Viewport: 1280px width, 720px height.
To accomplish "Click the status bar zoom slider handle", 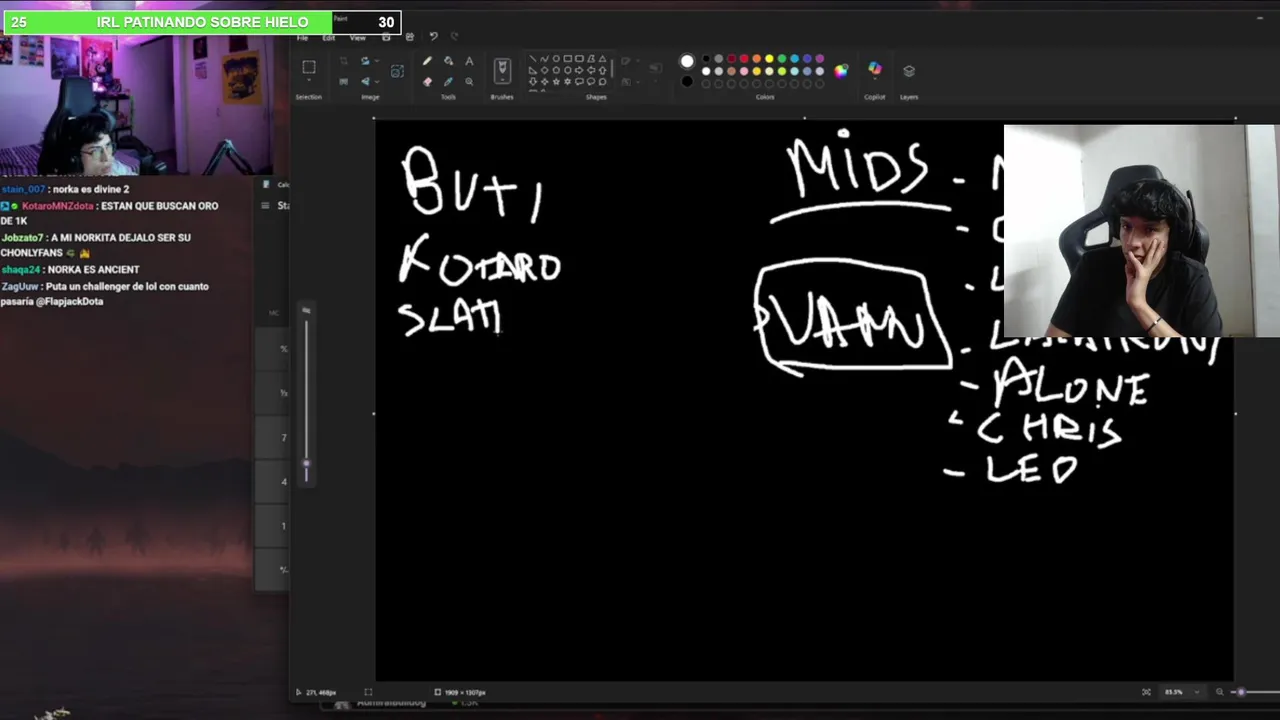I will pos(1241,692).
